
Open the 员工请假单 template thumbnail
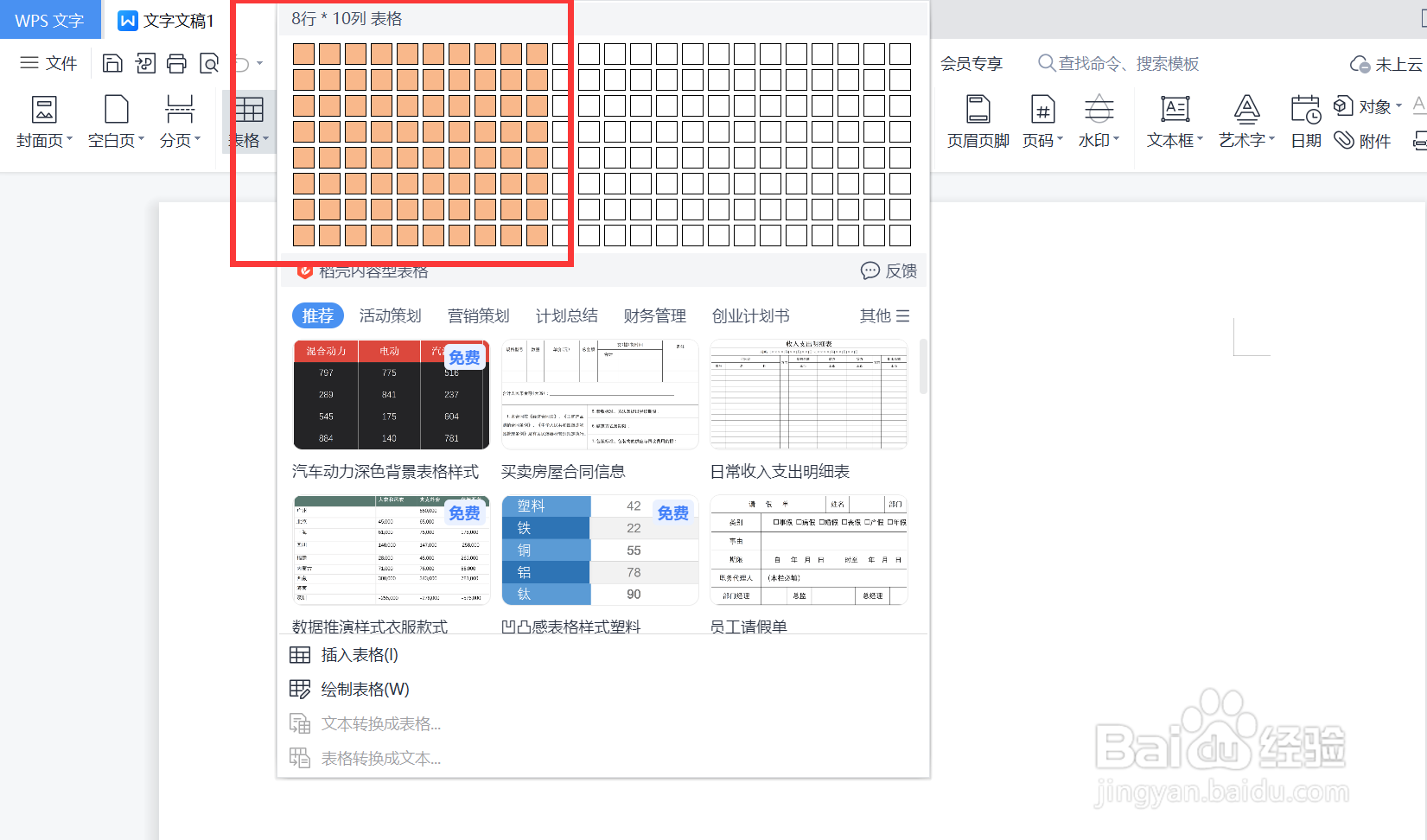(x=807, y=550)
